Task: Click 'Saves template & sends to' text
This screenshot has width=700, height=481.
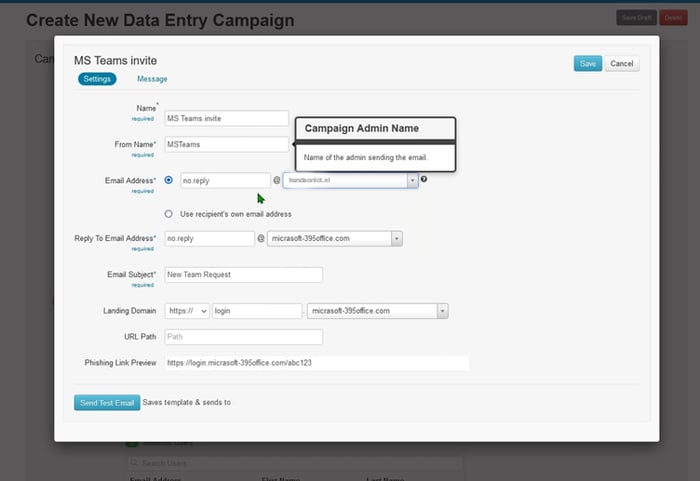Action: (x=187, y=402)
